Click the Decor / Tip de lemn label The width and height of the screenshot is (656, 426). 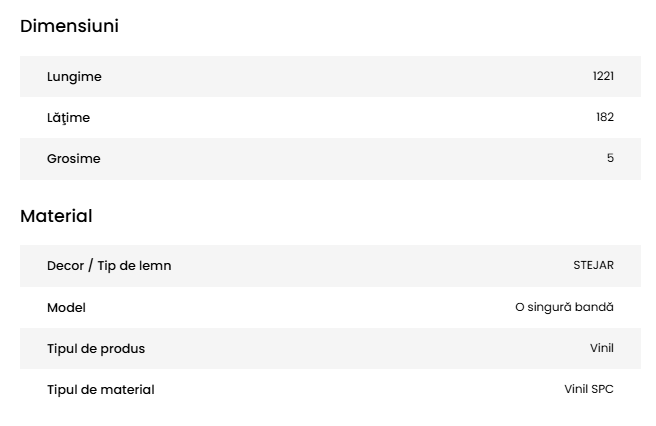click(109, 266)
